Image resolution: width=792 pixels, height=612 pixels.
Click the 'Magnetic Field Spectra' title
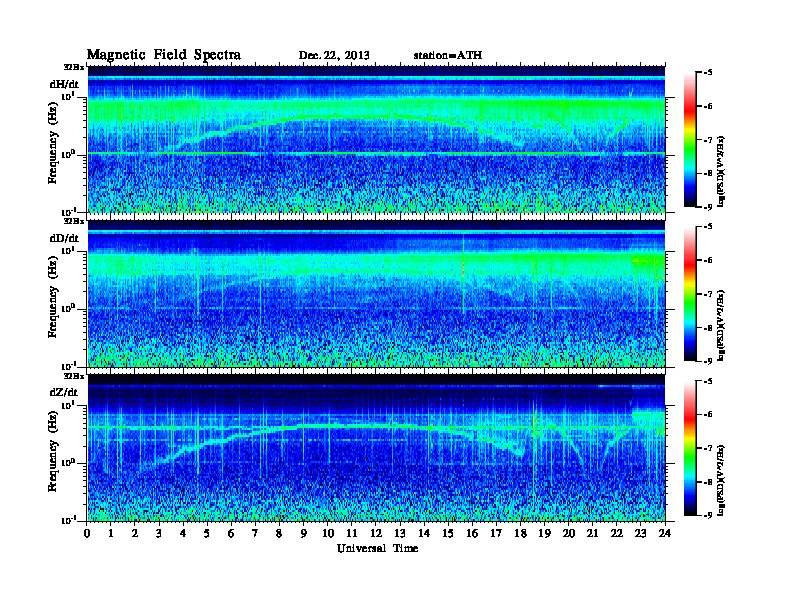[x=164, y=55]
